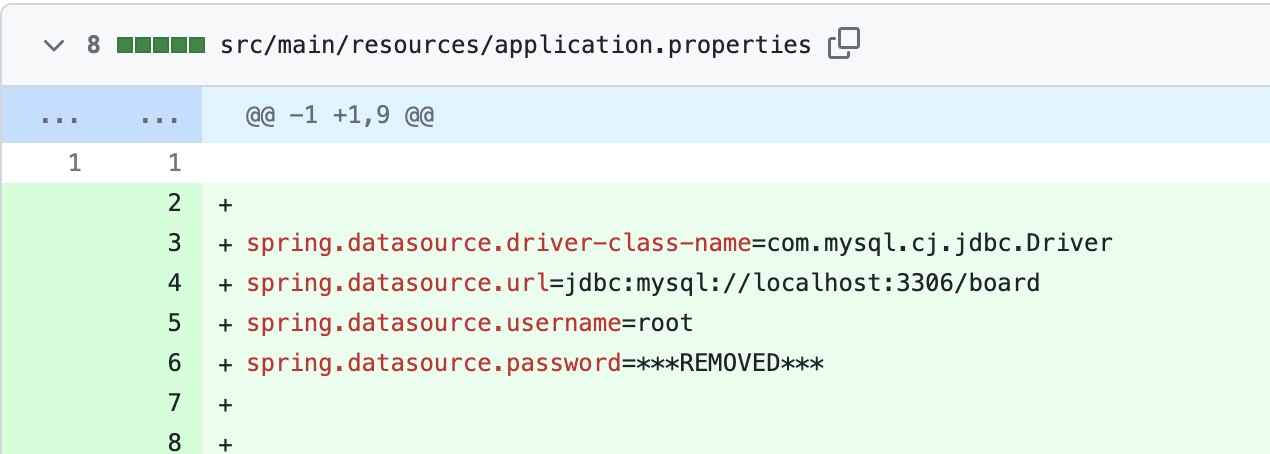The width and height of the screenshot is (1270, 454).
Task: Click the diffstat squares beside the 8
Action: pos(160,45)
